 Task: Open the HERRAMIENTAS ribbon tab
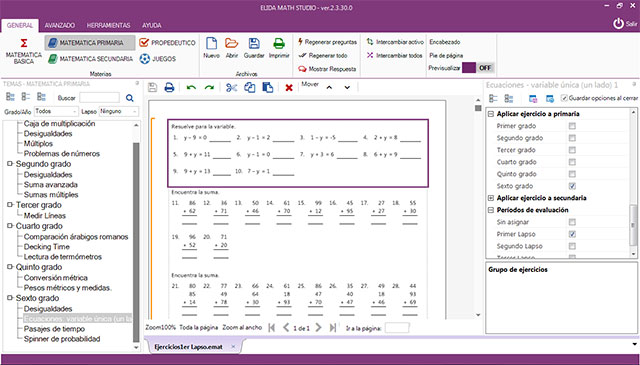pyautogui.click(x=108, y=25)
